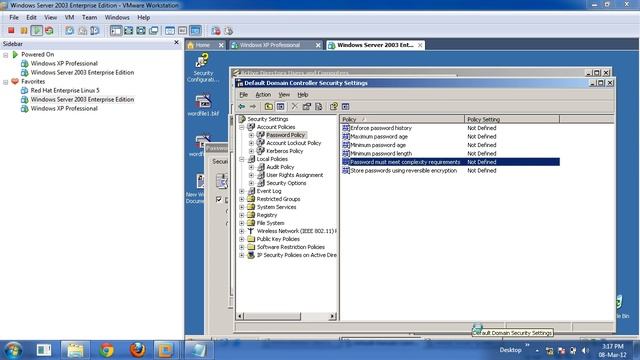Click the tree pane horizontal scrollbar thumb
Screen dimensions: 640x360
pos(272,316)
